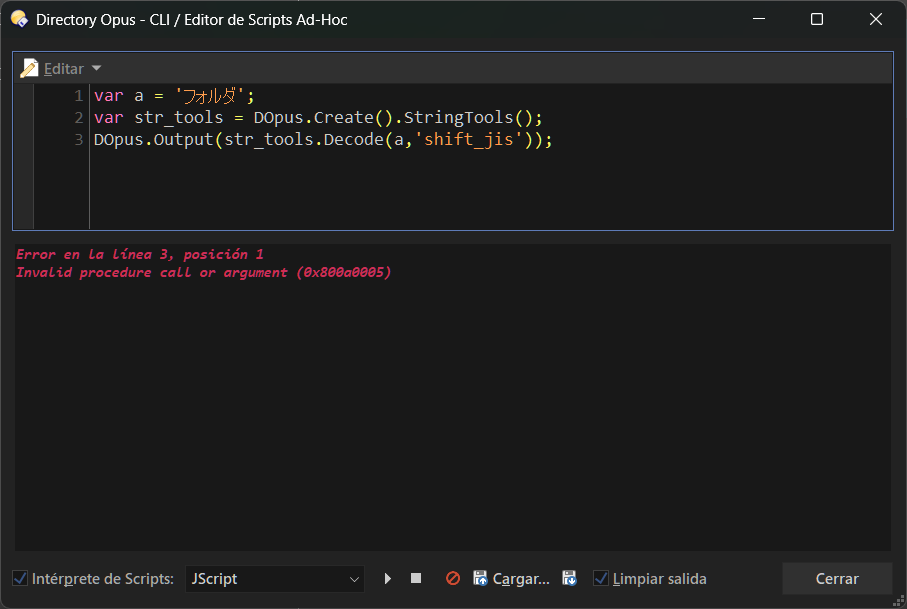Click the Editar pencil icon

(x=29, y=68)
